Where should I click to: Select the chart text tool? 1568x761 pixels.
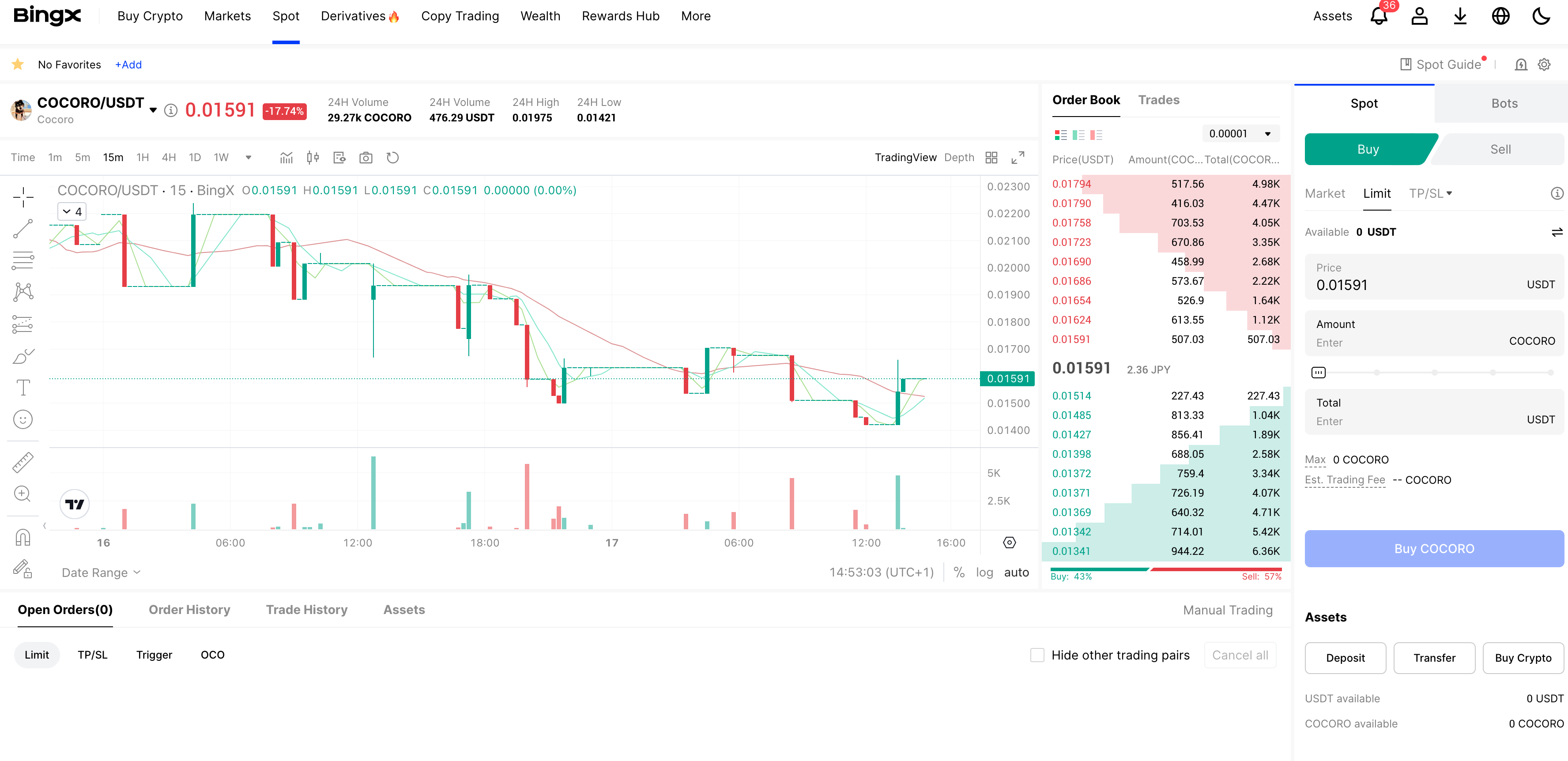23,387
